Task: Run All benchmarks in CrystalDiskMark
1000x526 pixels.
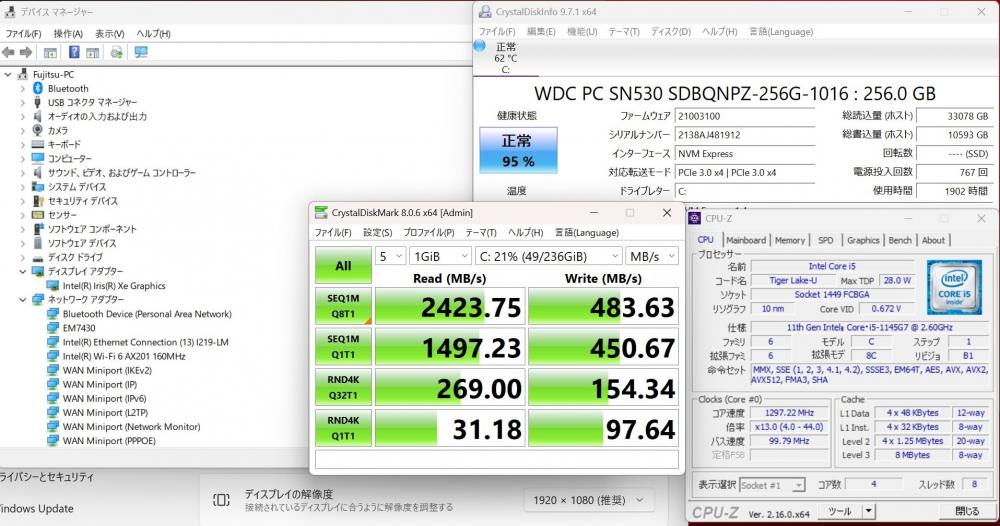Action: pyautogui.click(x=343, y=265)
